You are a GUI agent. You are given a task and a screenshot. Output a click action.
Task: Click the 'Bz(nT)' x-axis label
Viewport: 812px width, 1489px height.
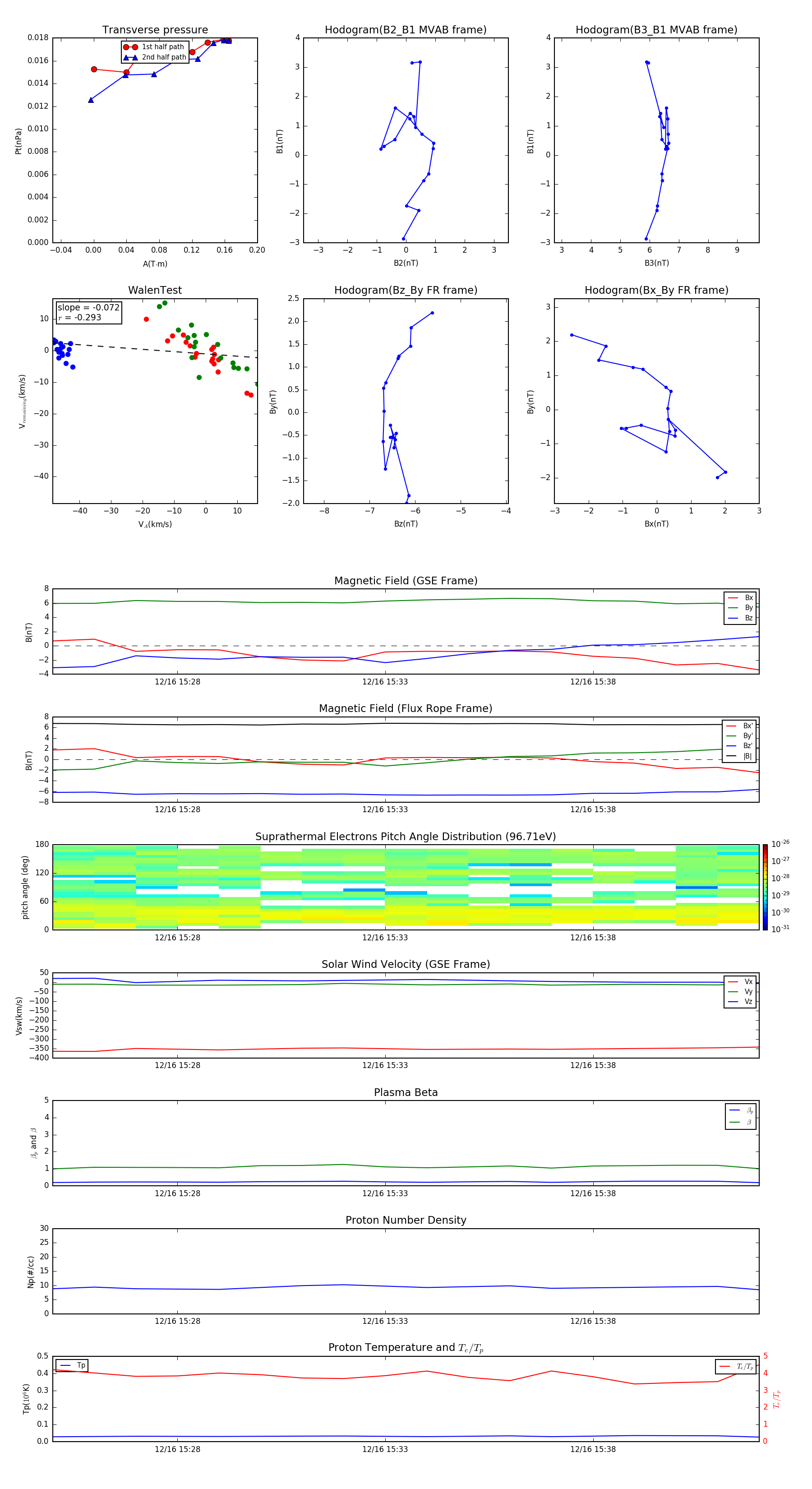[406, 524]
